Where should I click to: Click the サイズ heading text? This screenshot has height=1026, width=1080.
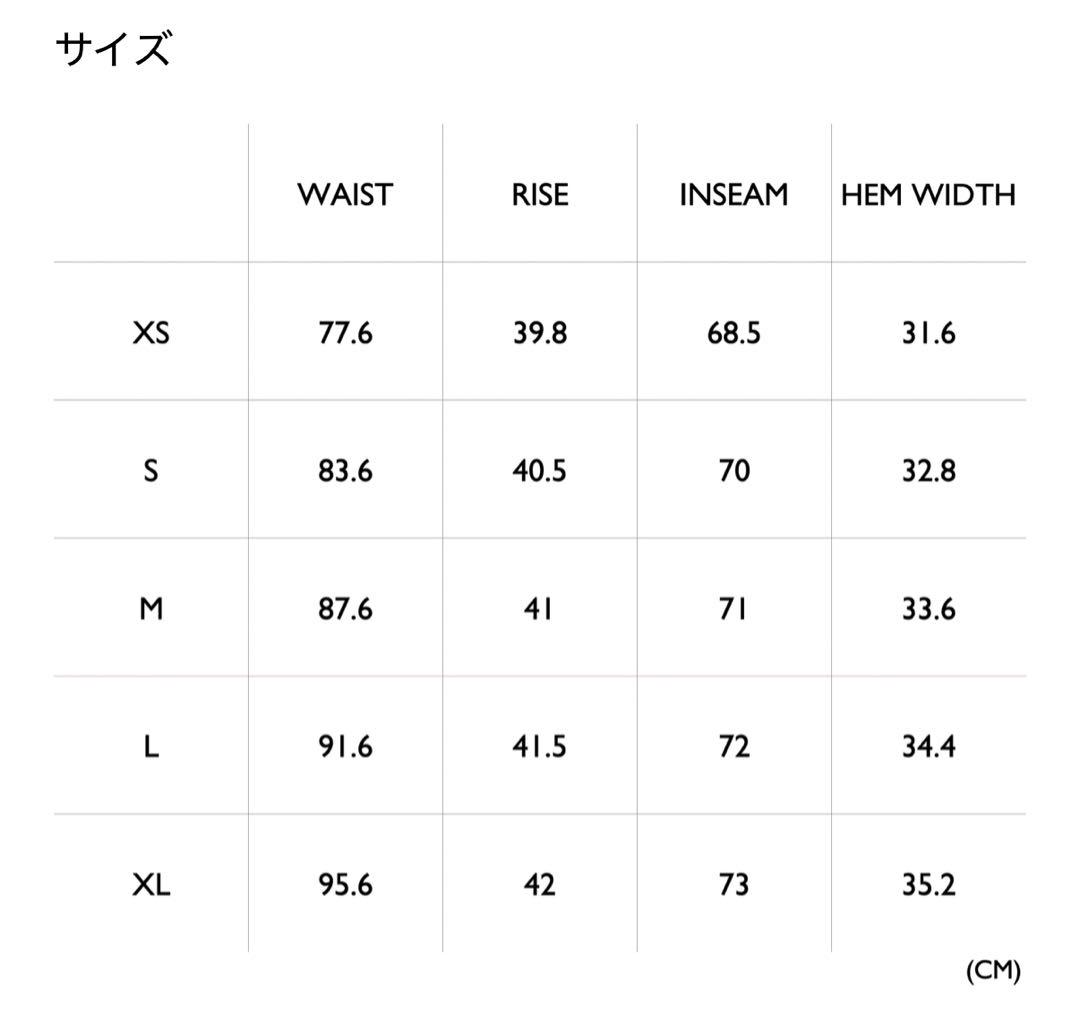click(x=114, y=49)
